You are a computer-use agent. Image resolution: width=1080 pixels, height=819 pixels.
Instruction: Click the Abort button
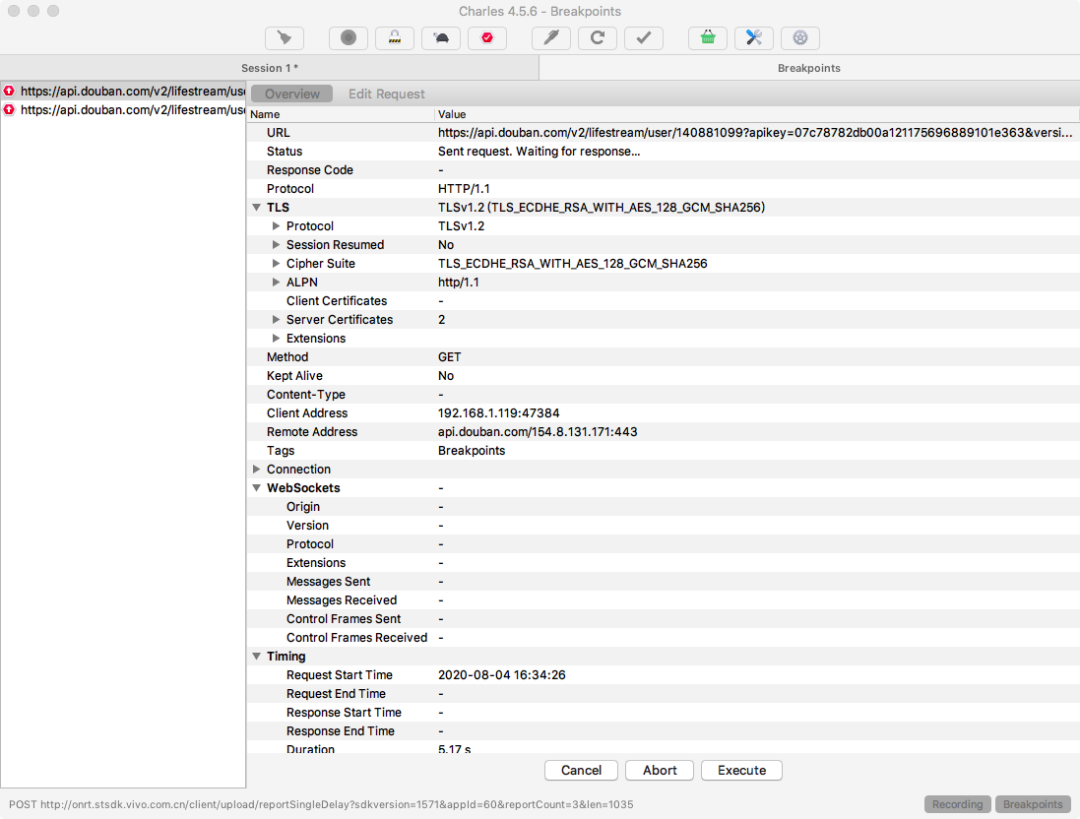pyautogui.click(x=659, y=770)
